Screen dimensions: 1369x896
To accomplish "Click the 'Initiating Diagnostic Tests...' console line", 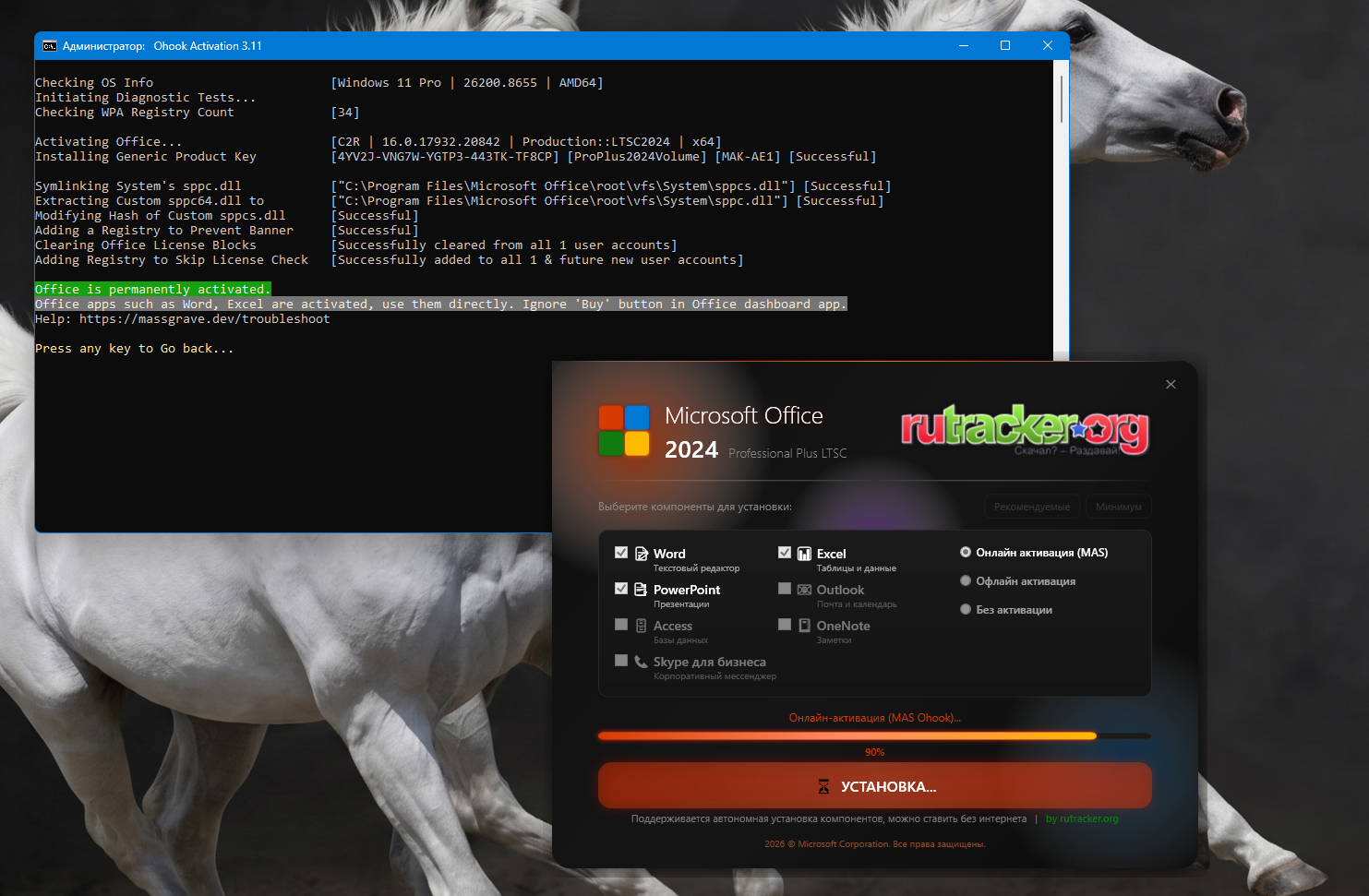I will (146, 98).
